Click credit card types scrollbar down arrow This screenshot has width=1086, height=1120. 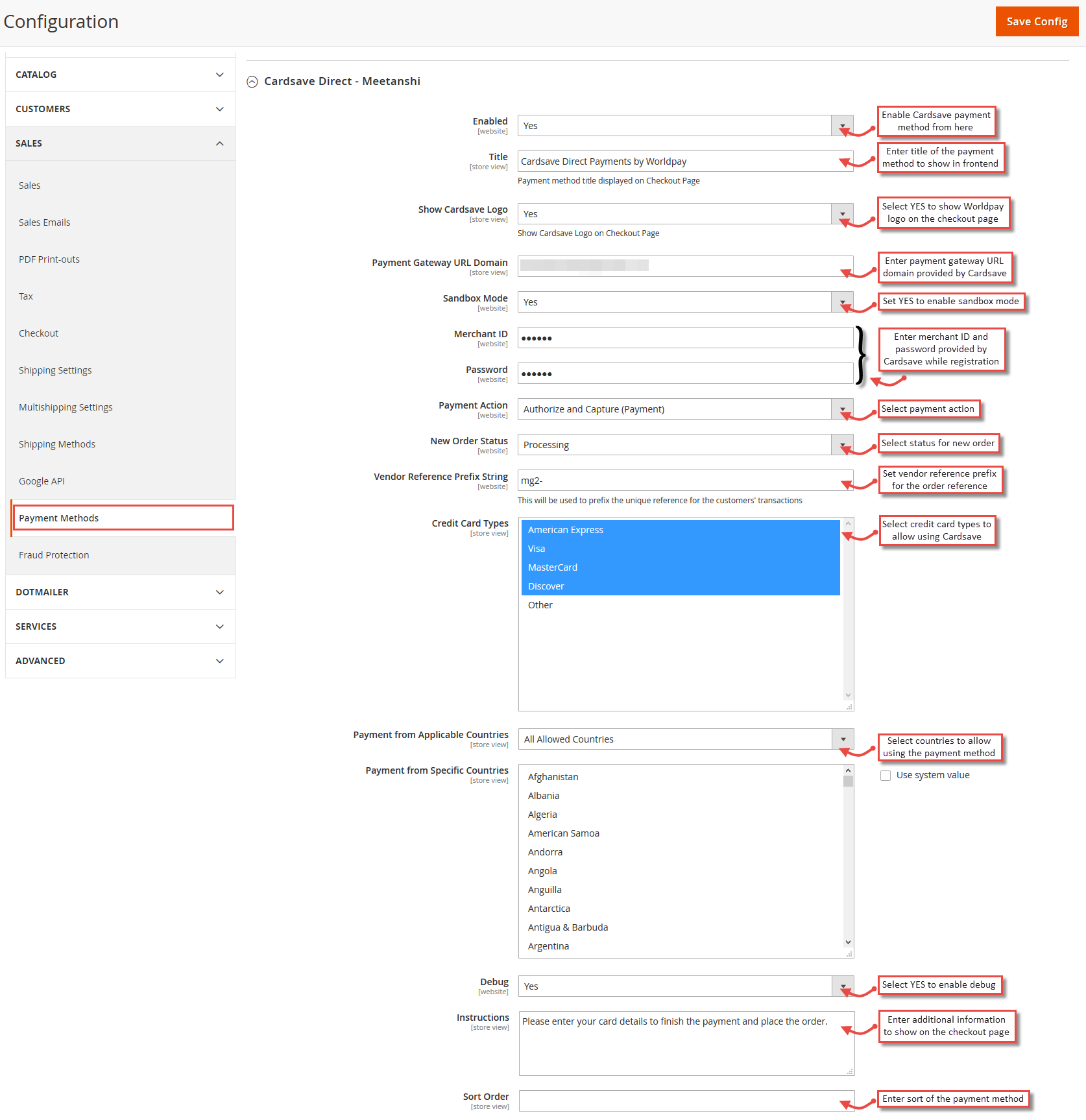point(848,695)
